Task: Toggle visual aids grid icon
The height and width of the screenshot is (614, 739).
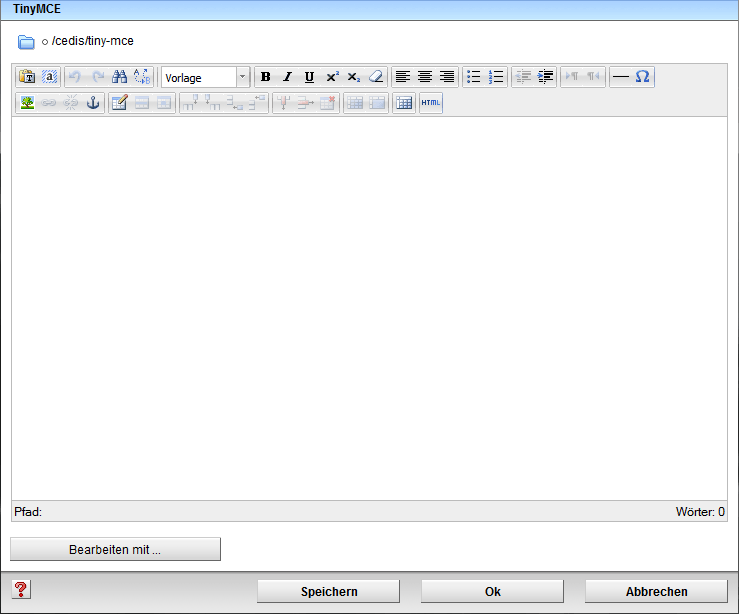Action: 404,103
